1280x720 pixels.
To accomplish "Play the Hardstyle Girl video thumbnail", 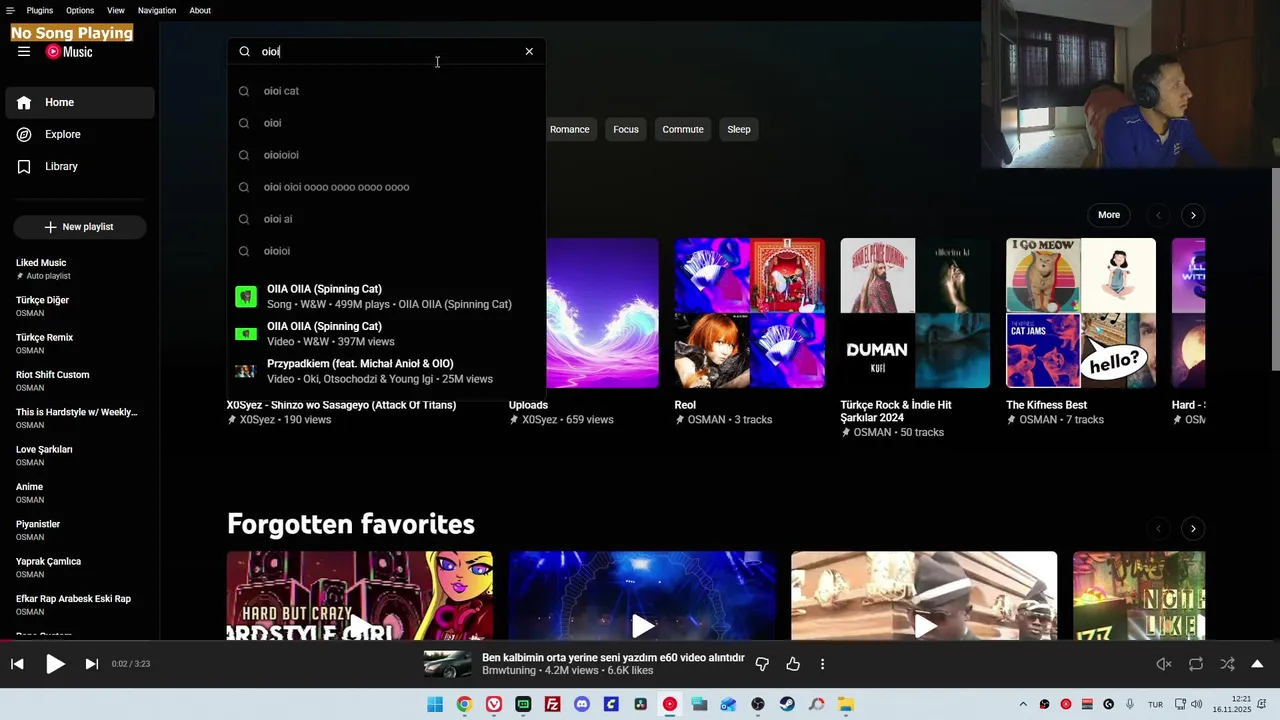I will point(359,596).
